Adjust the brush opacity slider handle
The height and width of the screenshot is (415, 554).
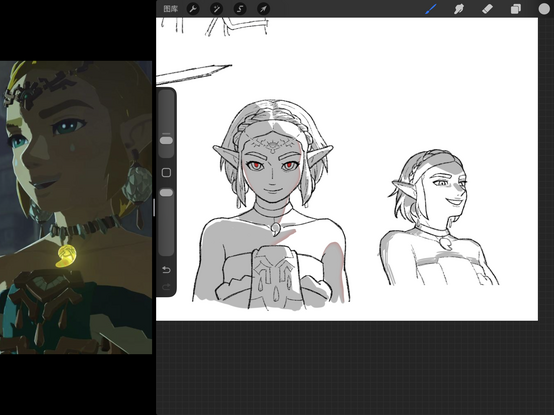point(166,192)
